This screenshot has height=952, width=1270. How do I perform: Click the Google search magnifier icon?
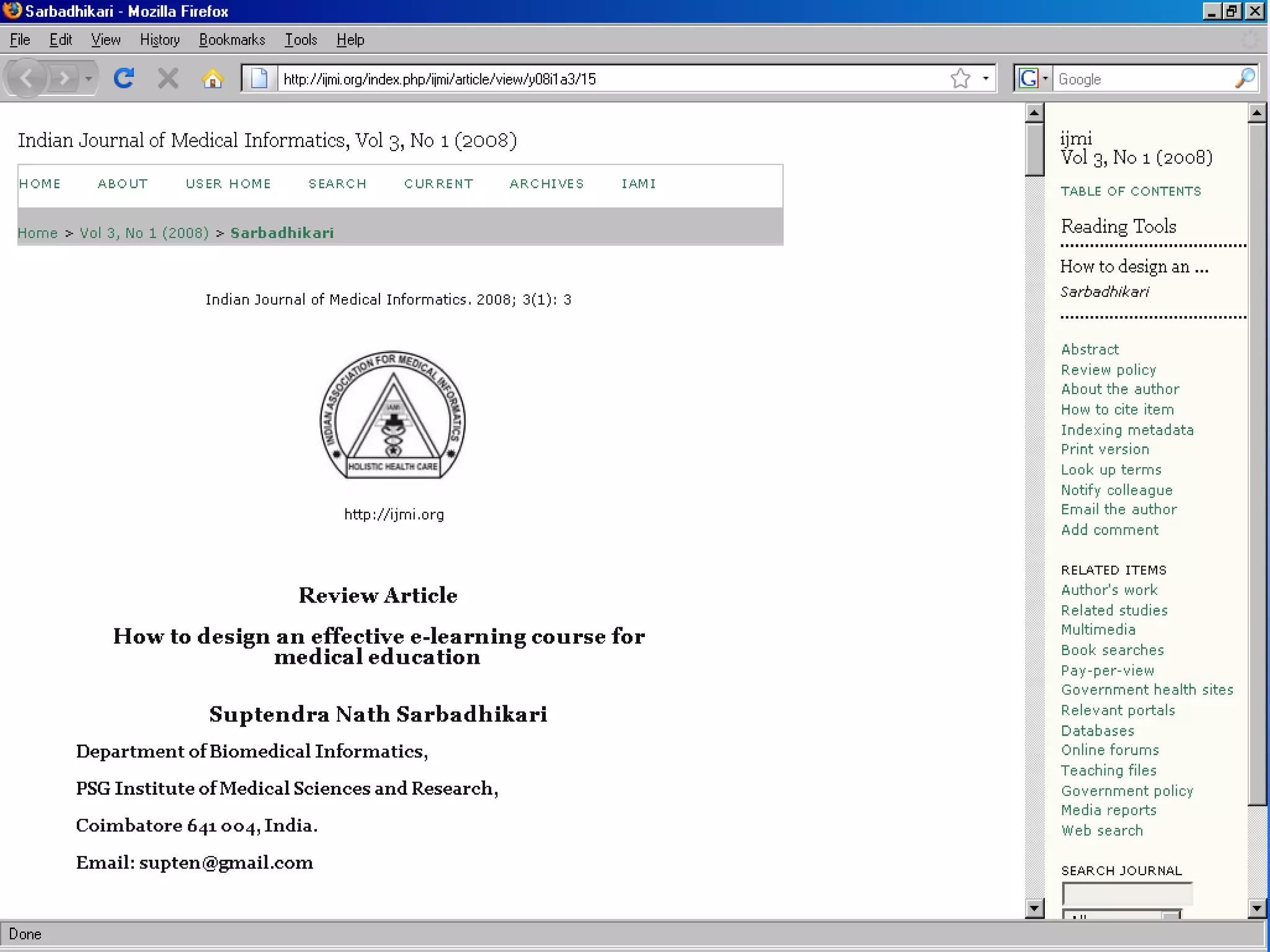point(1245,79)
